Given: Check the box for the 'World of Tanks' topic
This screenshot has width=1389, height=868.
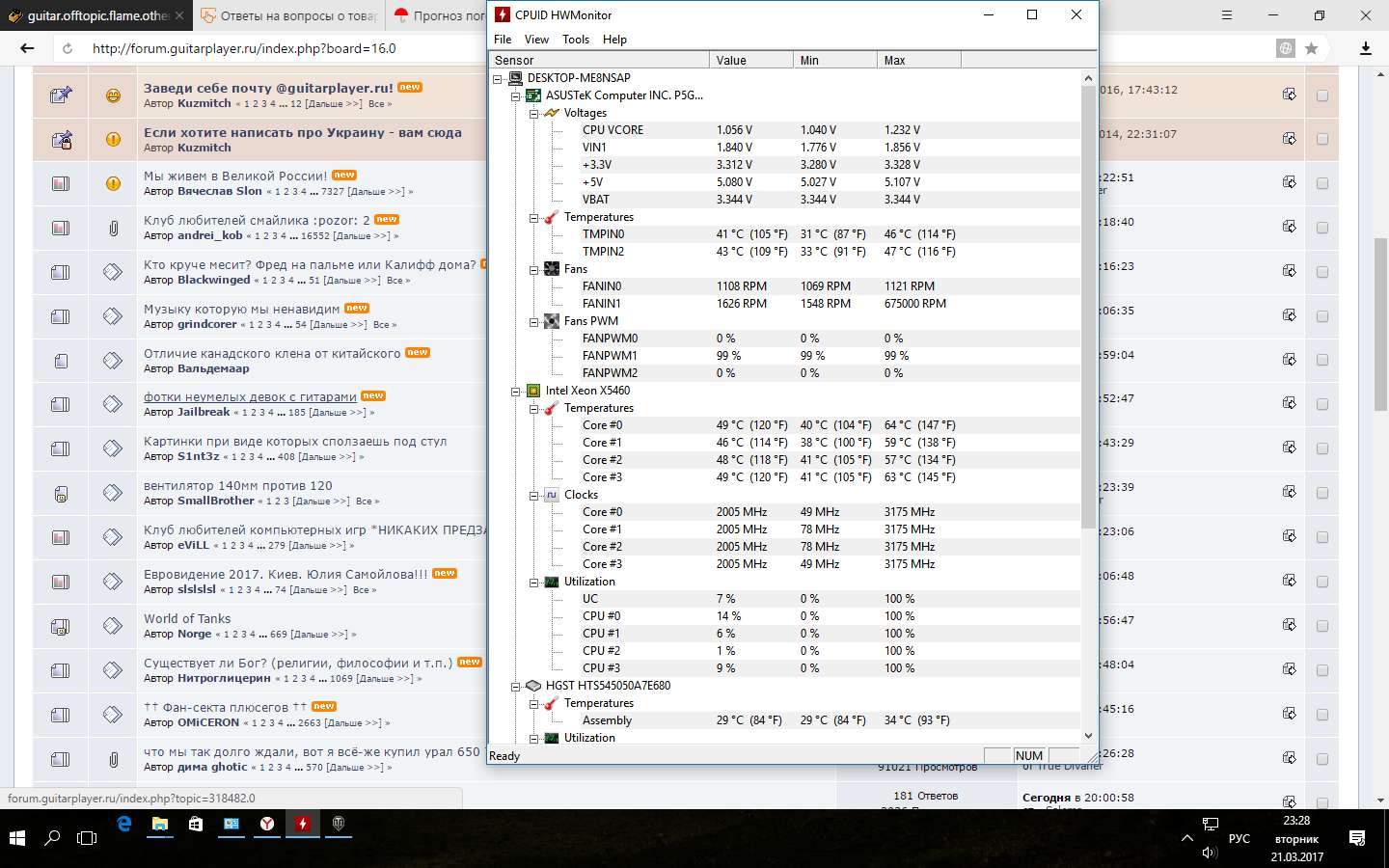Looking at the screenshot, I should pyautogui.click(x=1321, y=626).
